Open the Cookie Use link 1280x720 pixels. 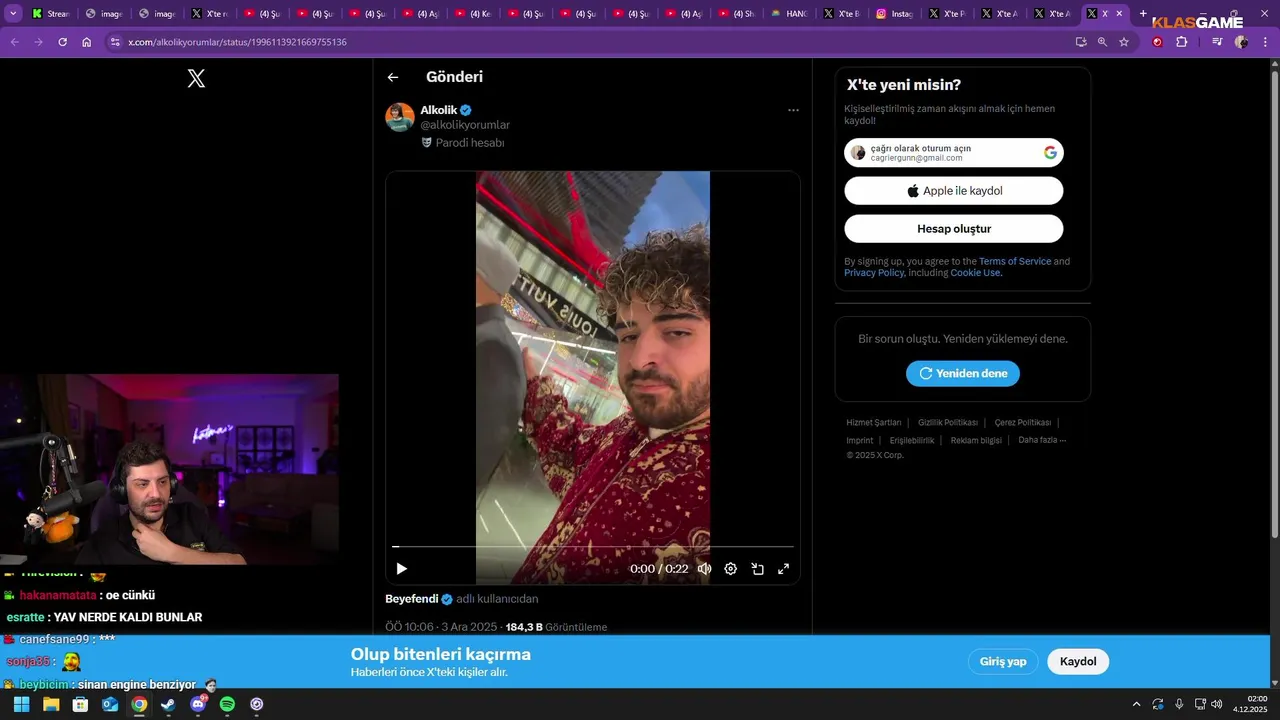[975, 273]
